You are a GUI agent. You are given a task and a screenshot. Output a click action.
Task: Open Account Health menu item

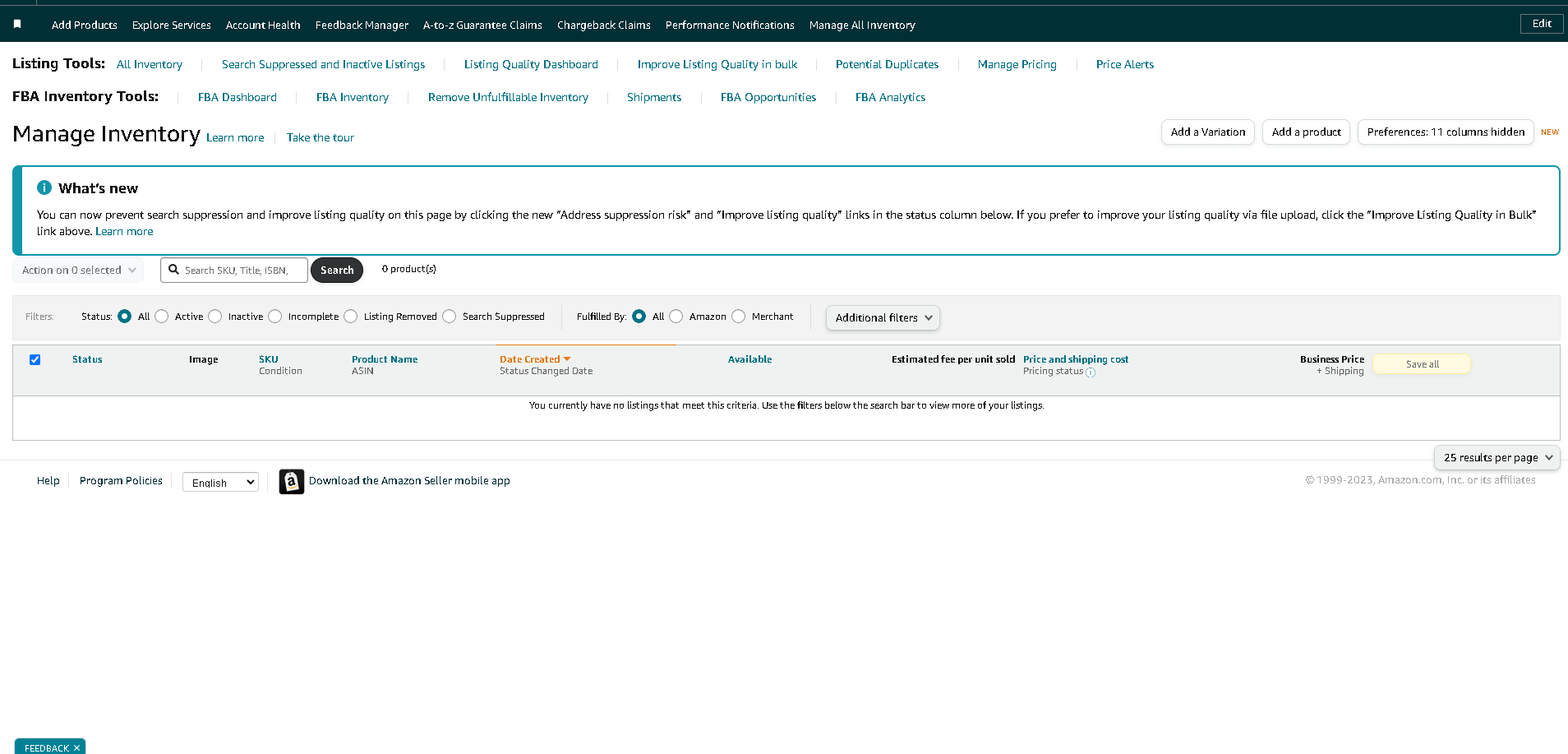[263, 25]
